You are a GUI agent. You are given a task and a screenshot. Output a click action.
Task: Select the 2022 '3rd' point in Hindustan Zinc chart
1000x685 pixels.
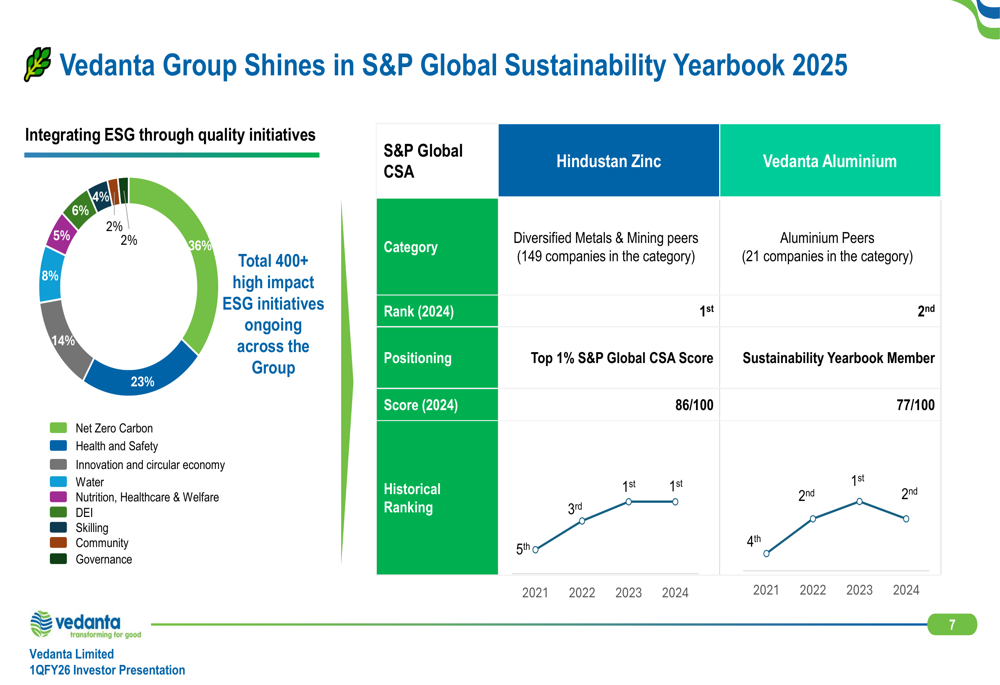[x=582, y=521]
